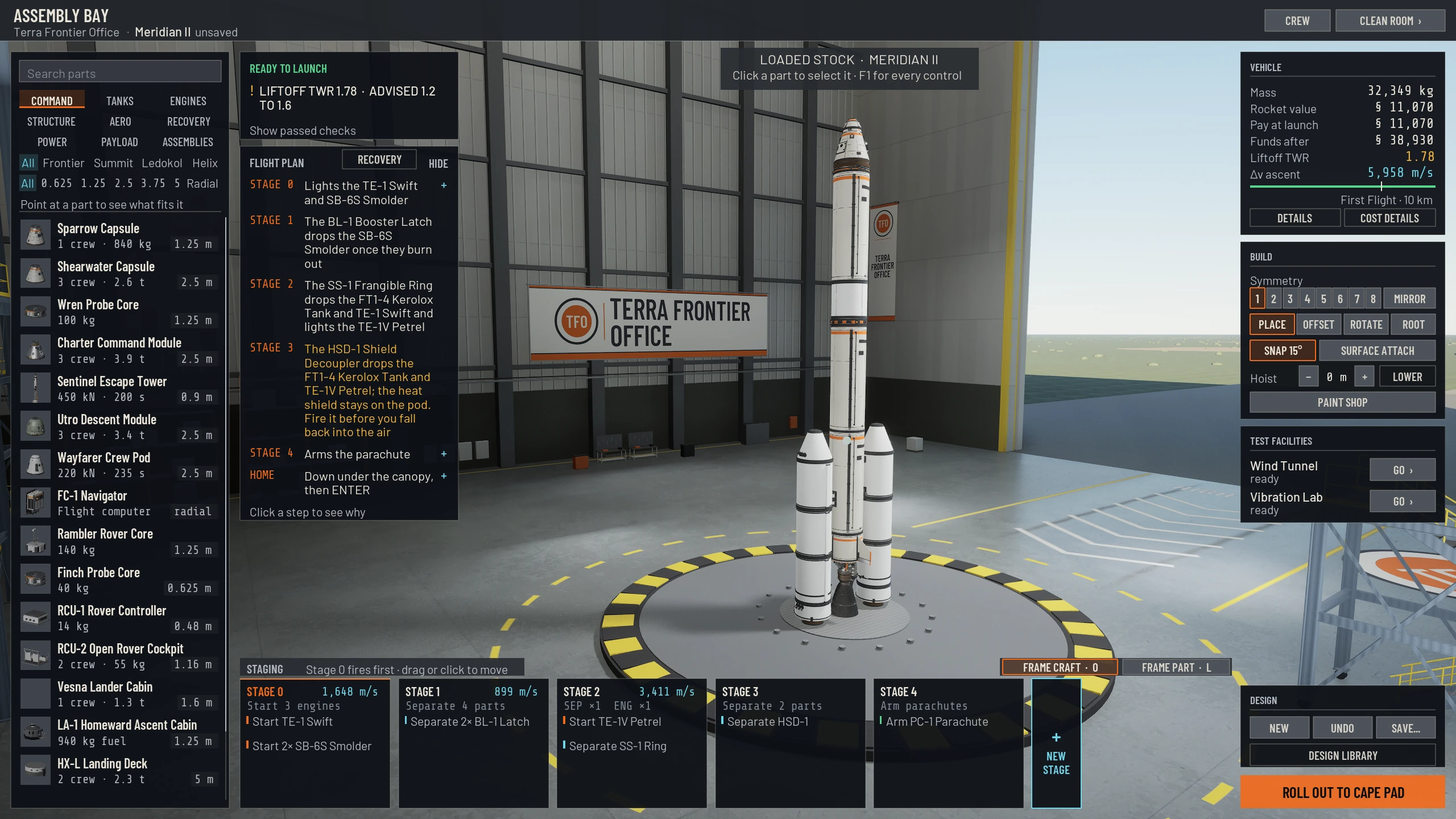Expand STAGE 0 flight plan step
The image size is (1456, 819).
[444, 185]
